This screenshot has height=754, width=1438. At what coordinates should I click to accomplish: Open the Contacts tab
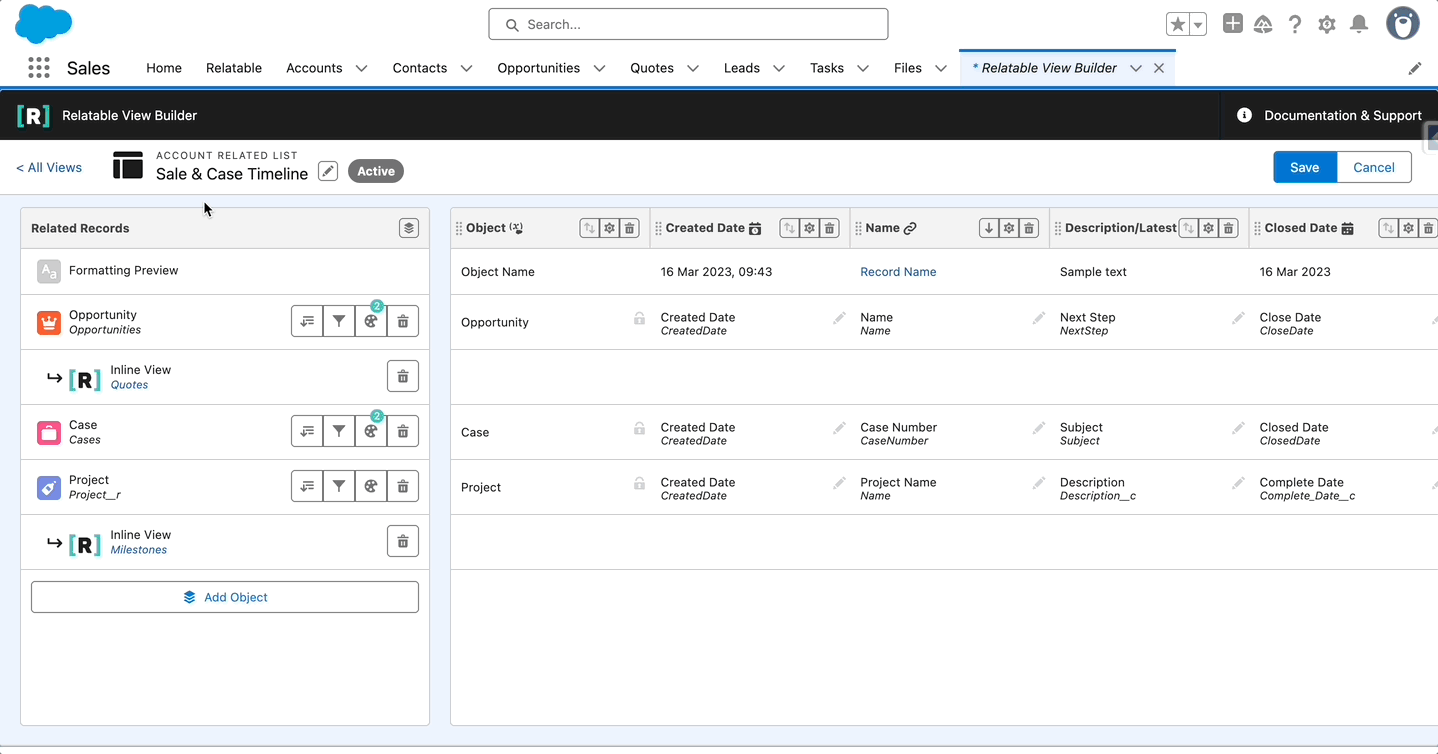[420, 68]
